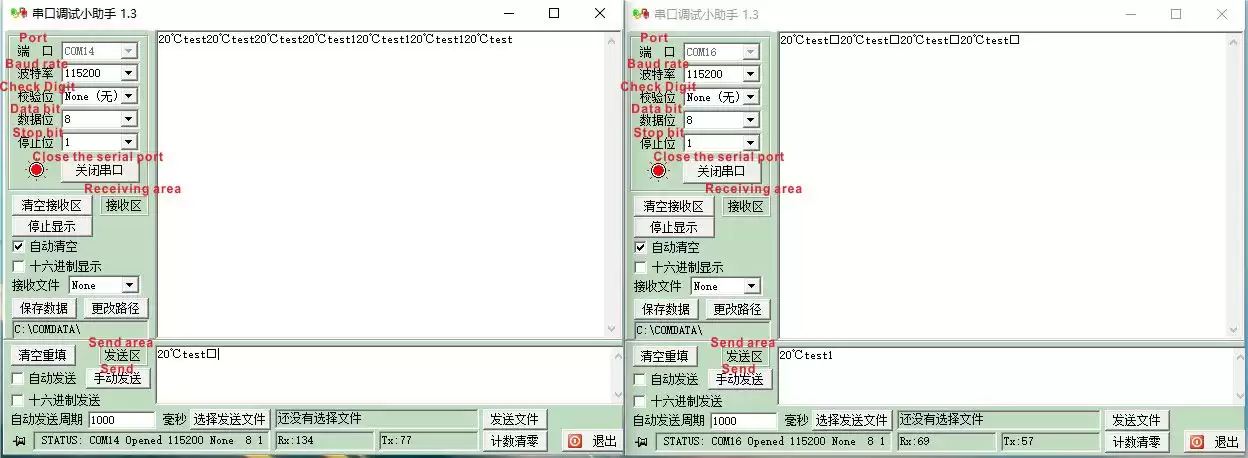Click the app icon in left window title bar
Viewport: 1248px width, 458px height.
click(x=17, y=14)
